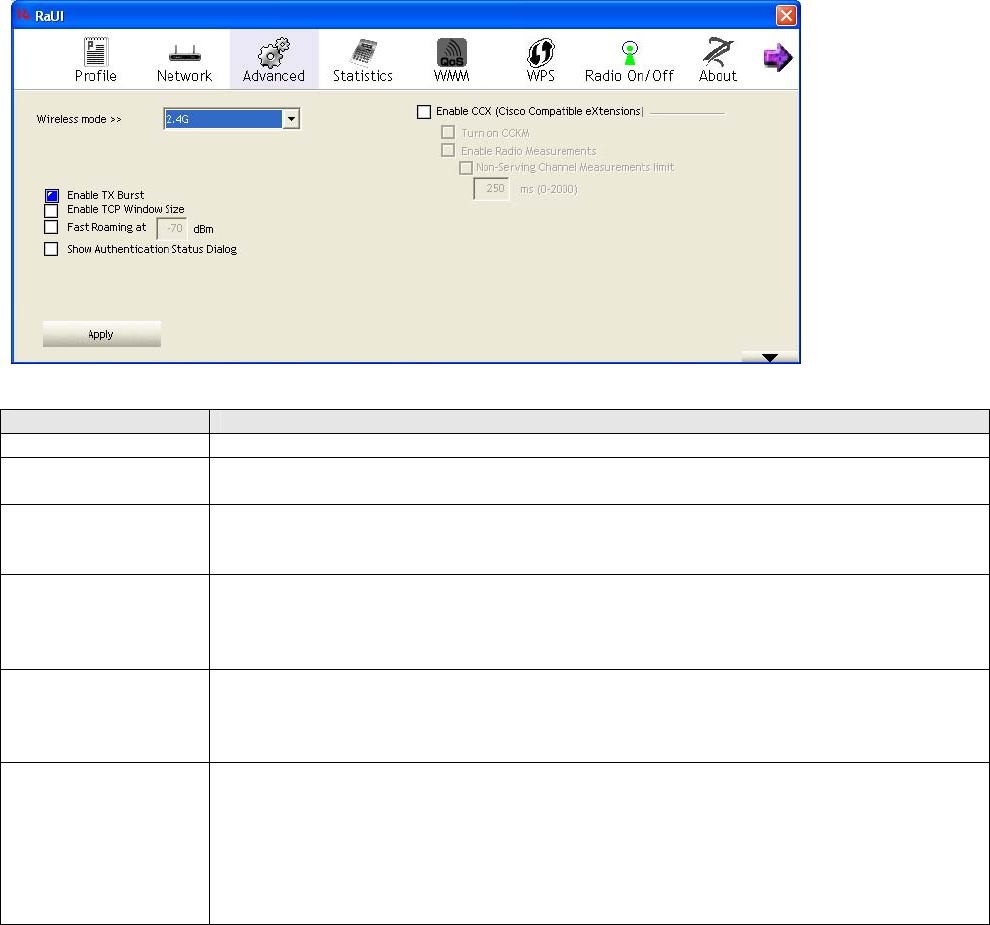Click the purple next arrow icon
Viewport: 990px width, 925px height.
[x=777, y=59]
